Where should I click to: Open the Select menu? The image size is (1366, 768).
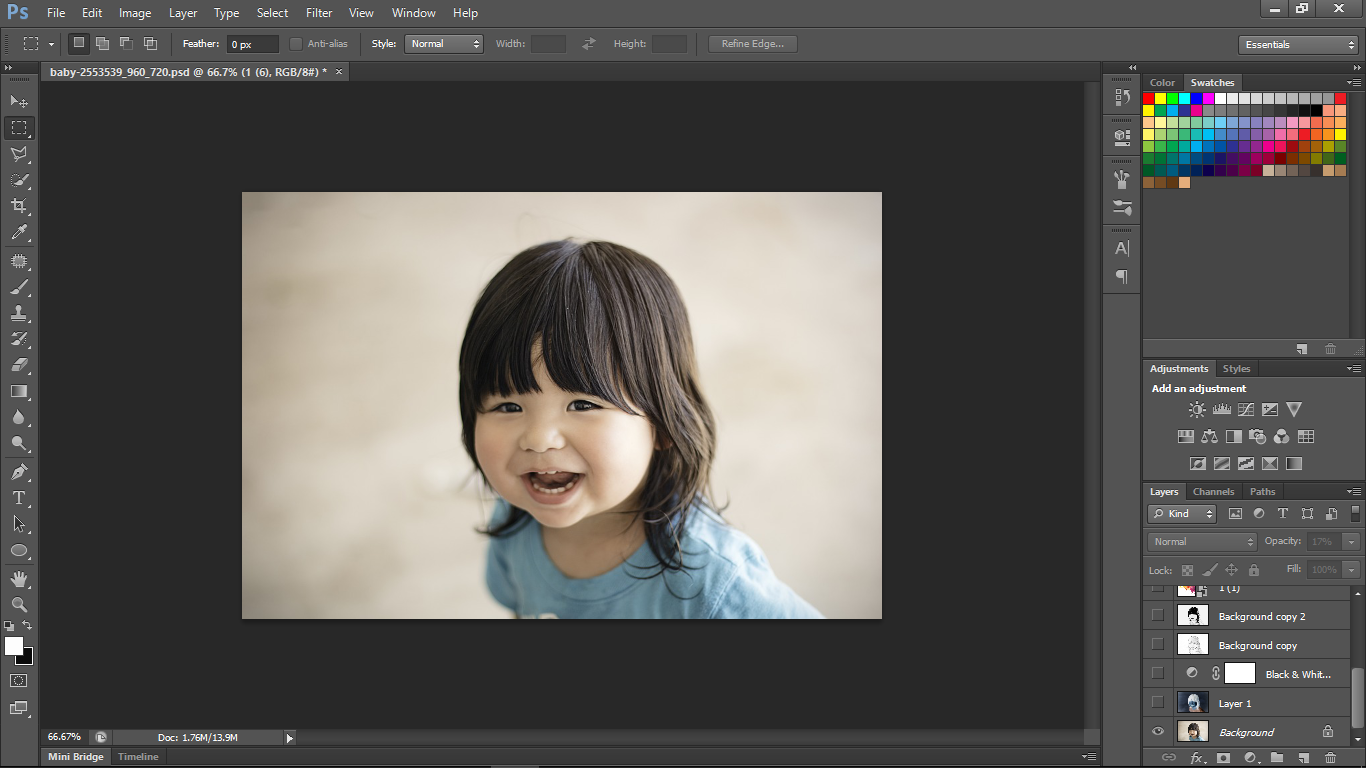272,13
